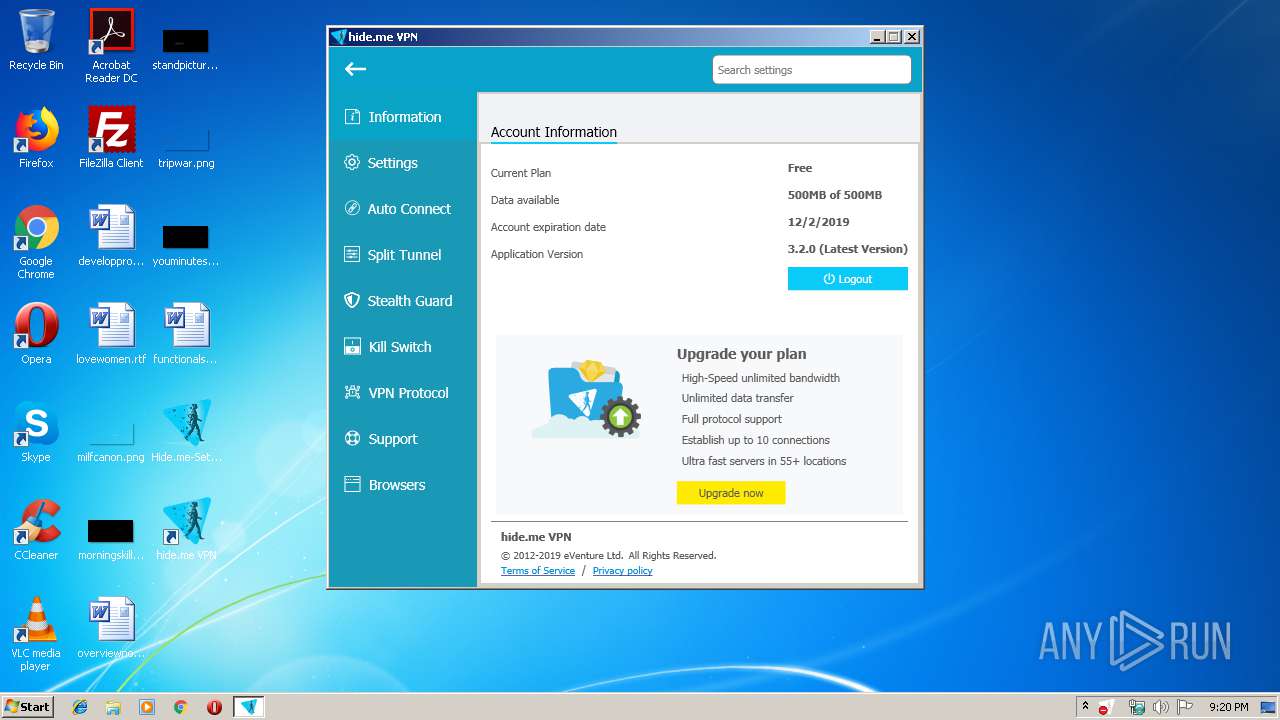Click the hide.me VPN title bar logo

tap(339, 37)
